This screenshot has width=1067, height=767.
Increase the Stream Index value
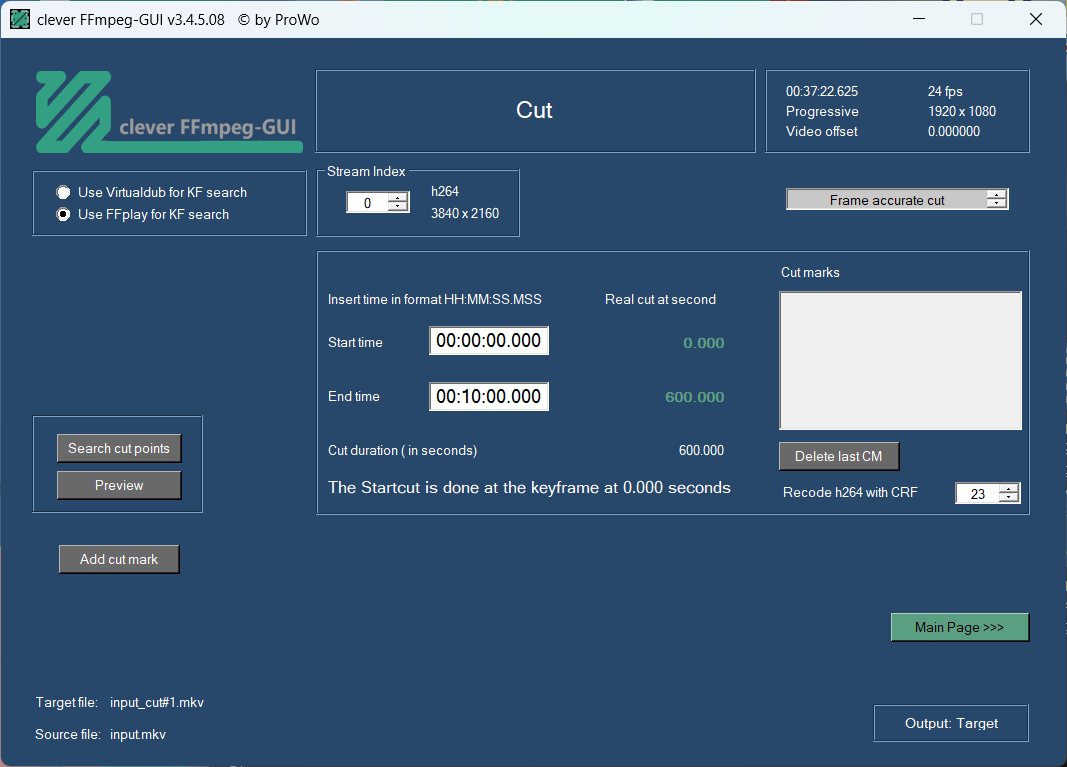pyautogui.click(x=398, y=198)
